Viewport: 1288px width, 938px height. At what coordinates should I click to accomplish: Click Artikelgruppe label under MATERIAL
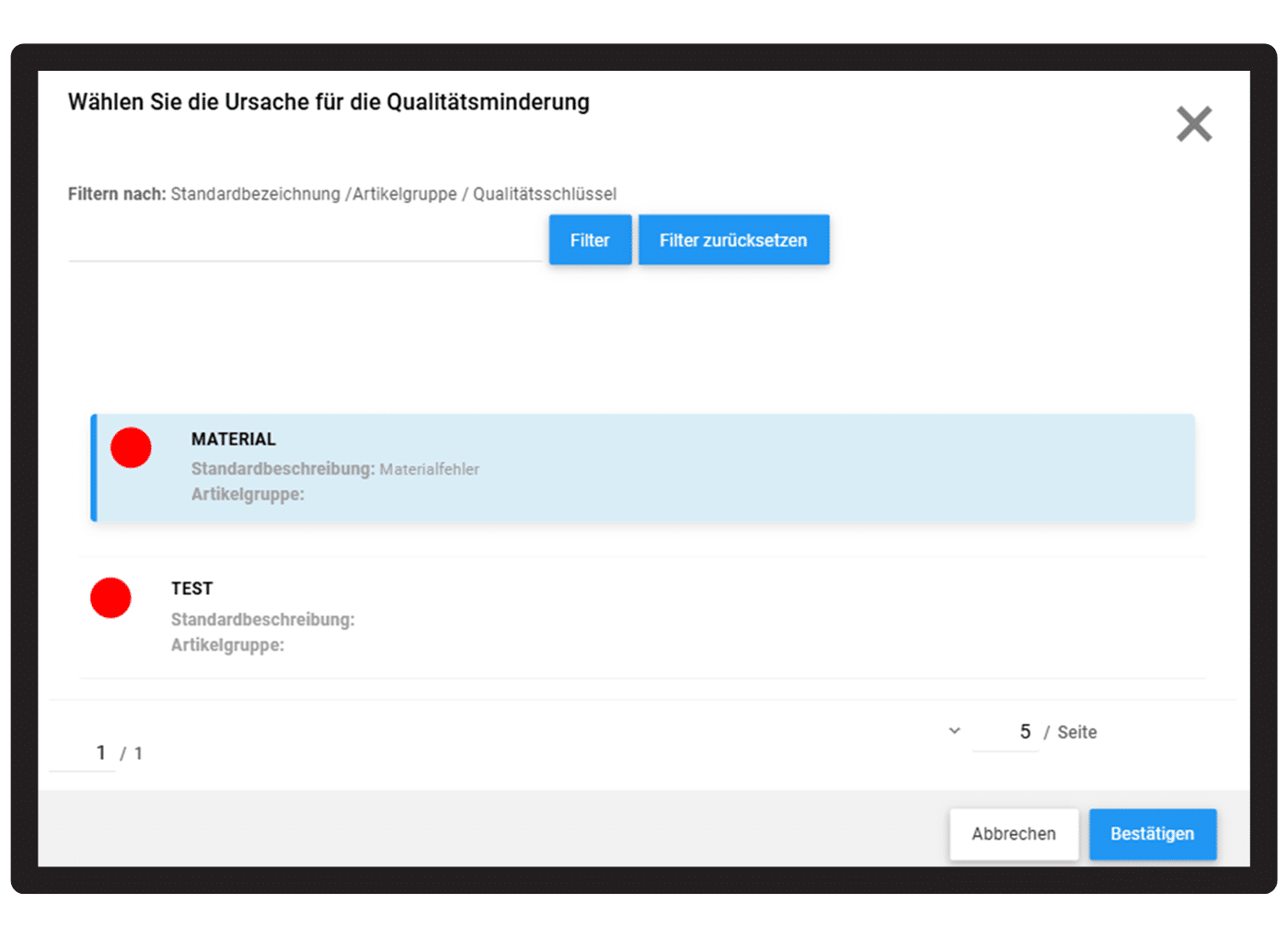[x=247, y=495]
